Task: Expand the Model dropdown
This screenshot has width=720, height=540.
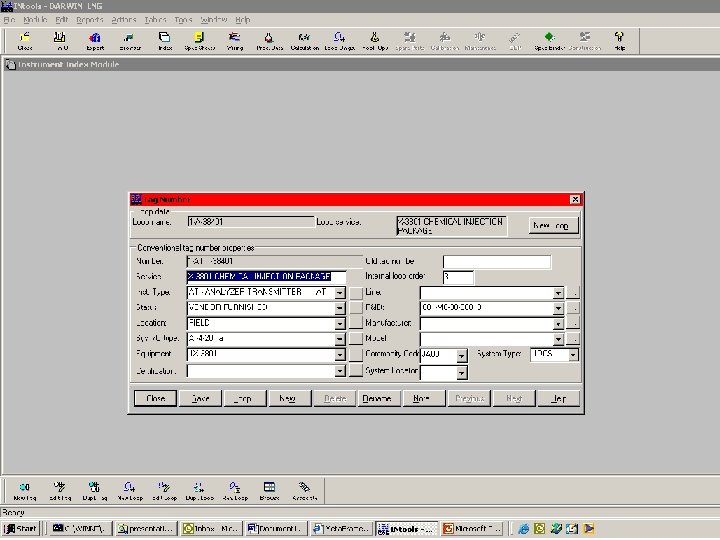Action: [x=558, y=339]
